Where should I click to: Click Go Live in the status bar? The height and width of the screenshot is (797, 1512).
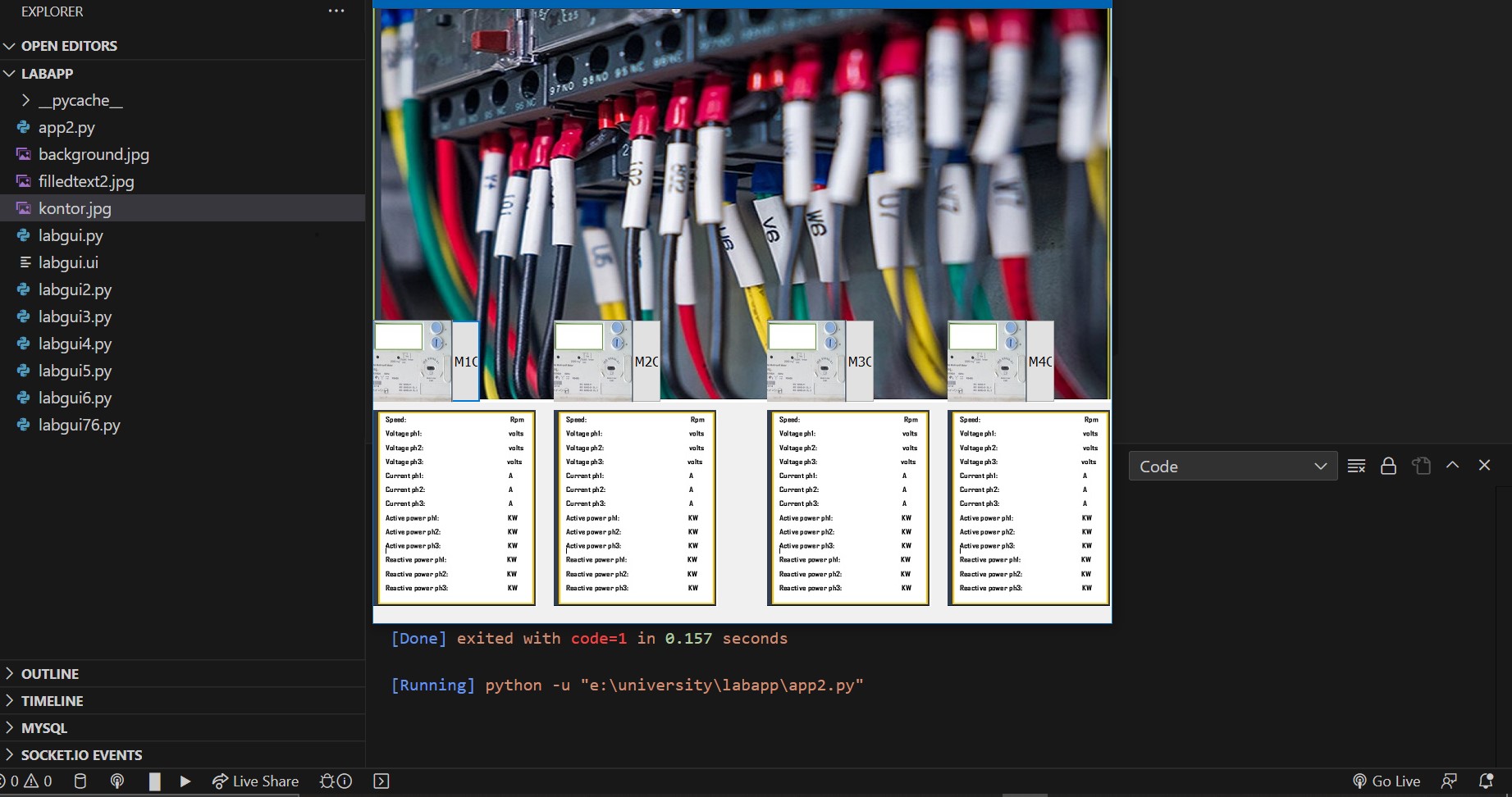click(1386, 781)
